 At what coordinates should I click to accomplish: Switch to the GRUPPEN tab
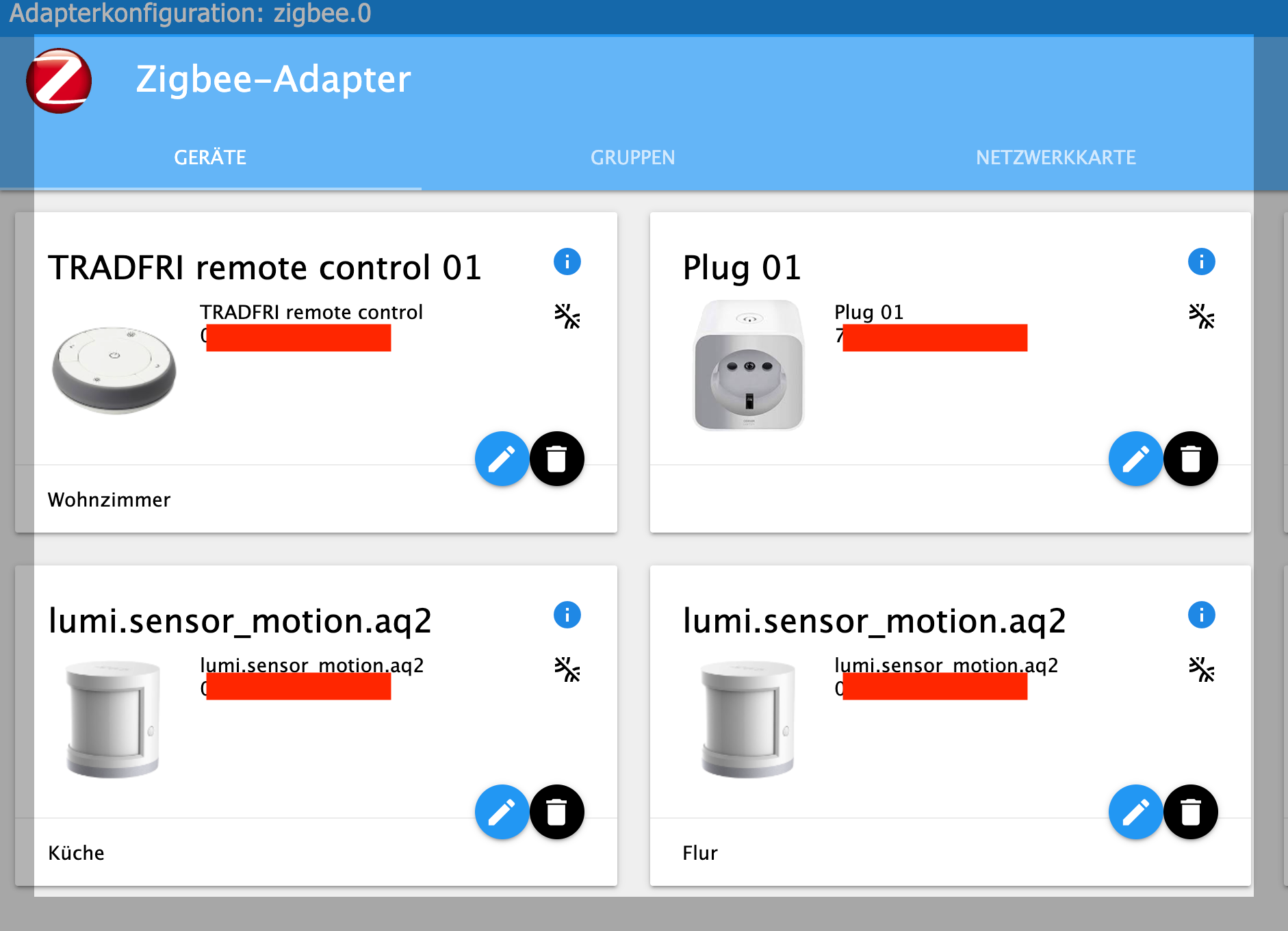632,157
